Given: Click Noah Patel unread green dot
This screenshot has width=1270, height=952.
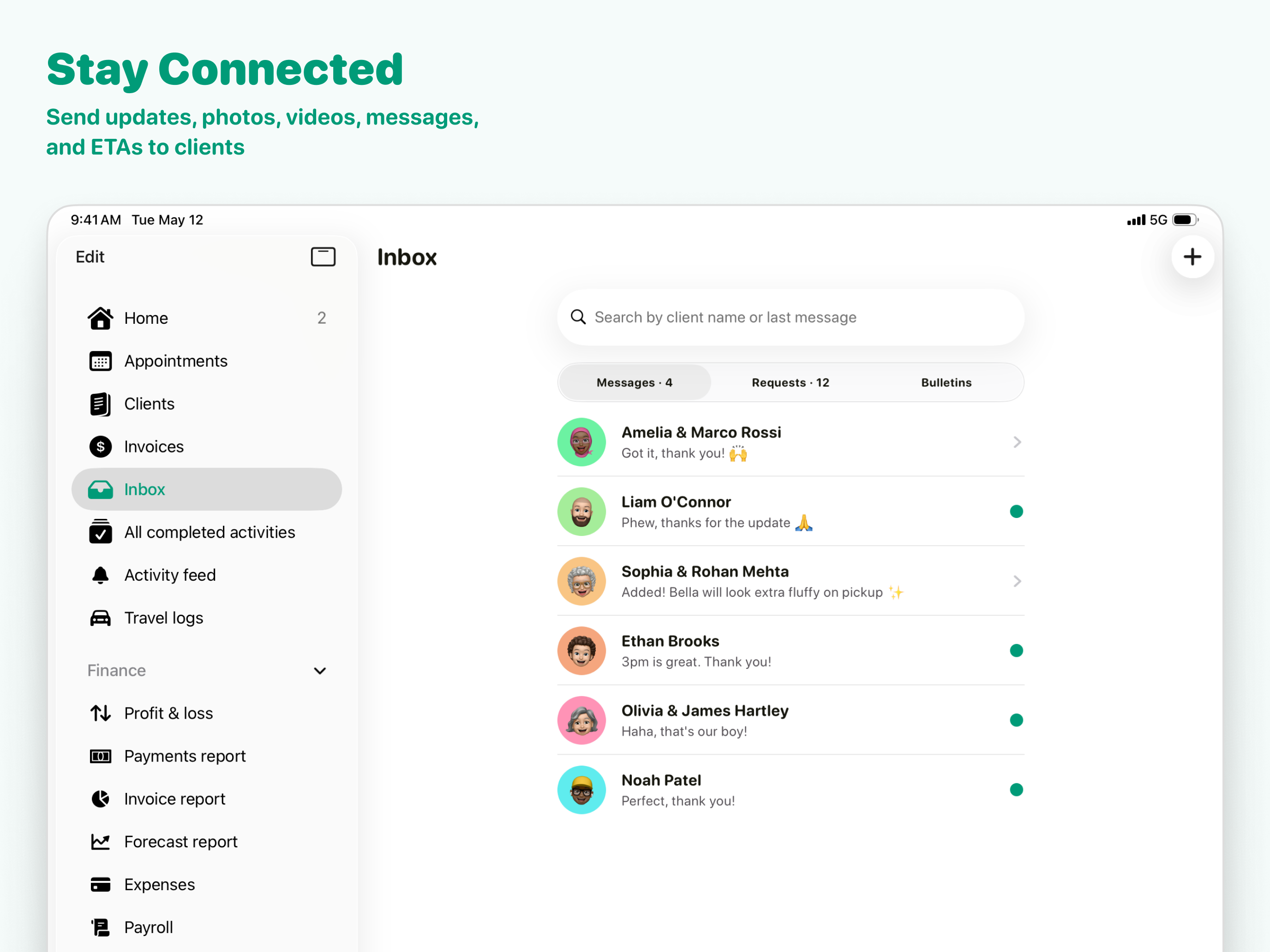Looking at the screenshot, I should point(1016,790).
